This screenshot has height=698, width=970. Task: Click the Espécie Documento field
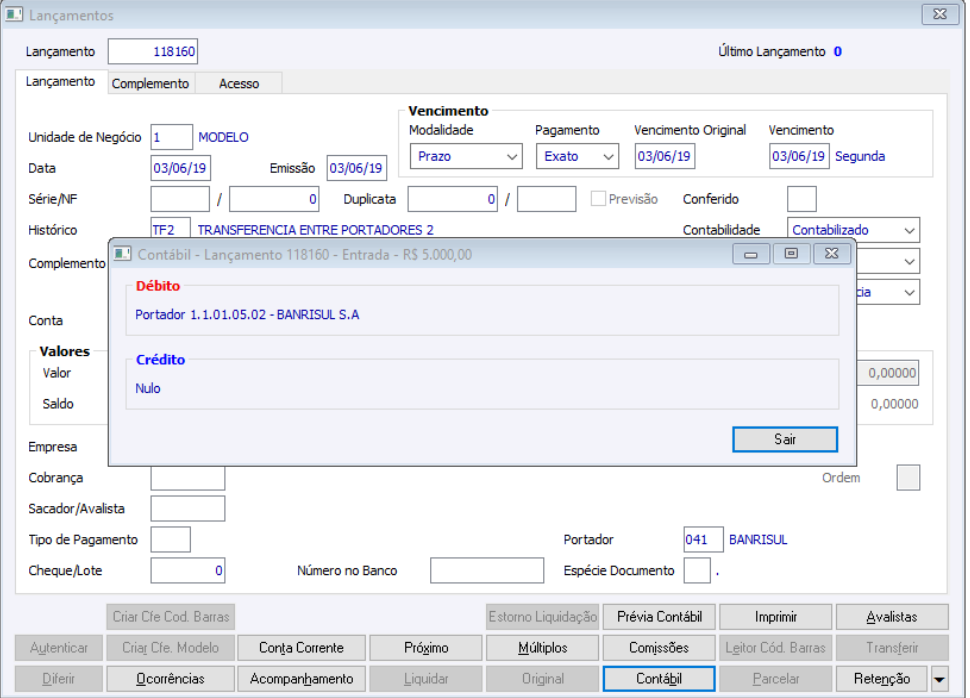pos(697,571)
